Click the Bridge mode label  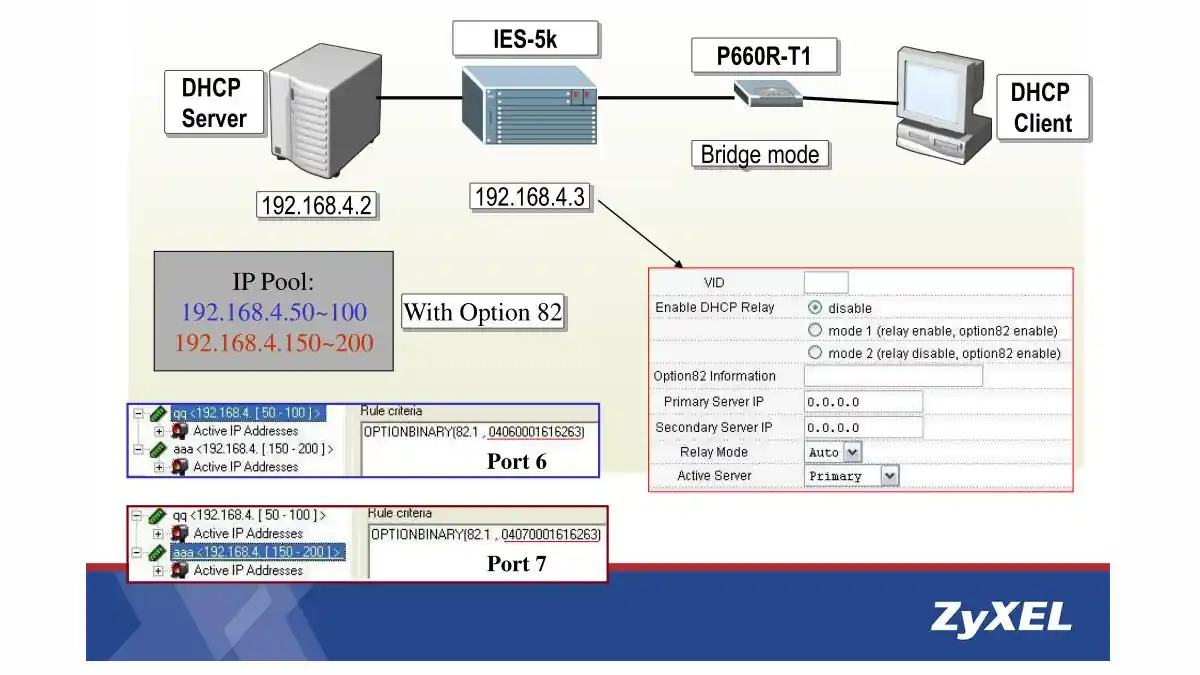(x=760, y=154)
